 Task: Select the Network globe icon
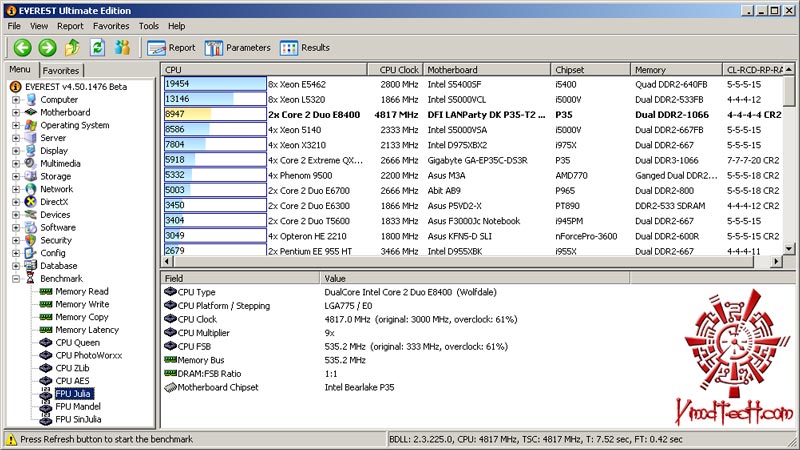31,189
